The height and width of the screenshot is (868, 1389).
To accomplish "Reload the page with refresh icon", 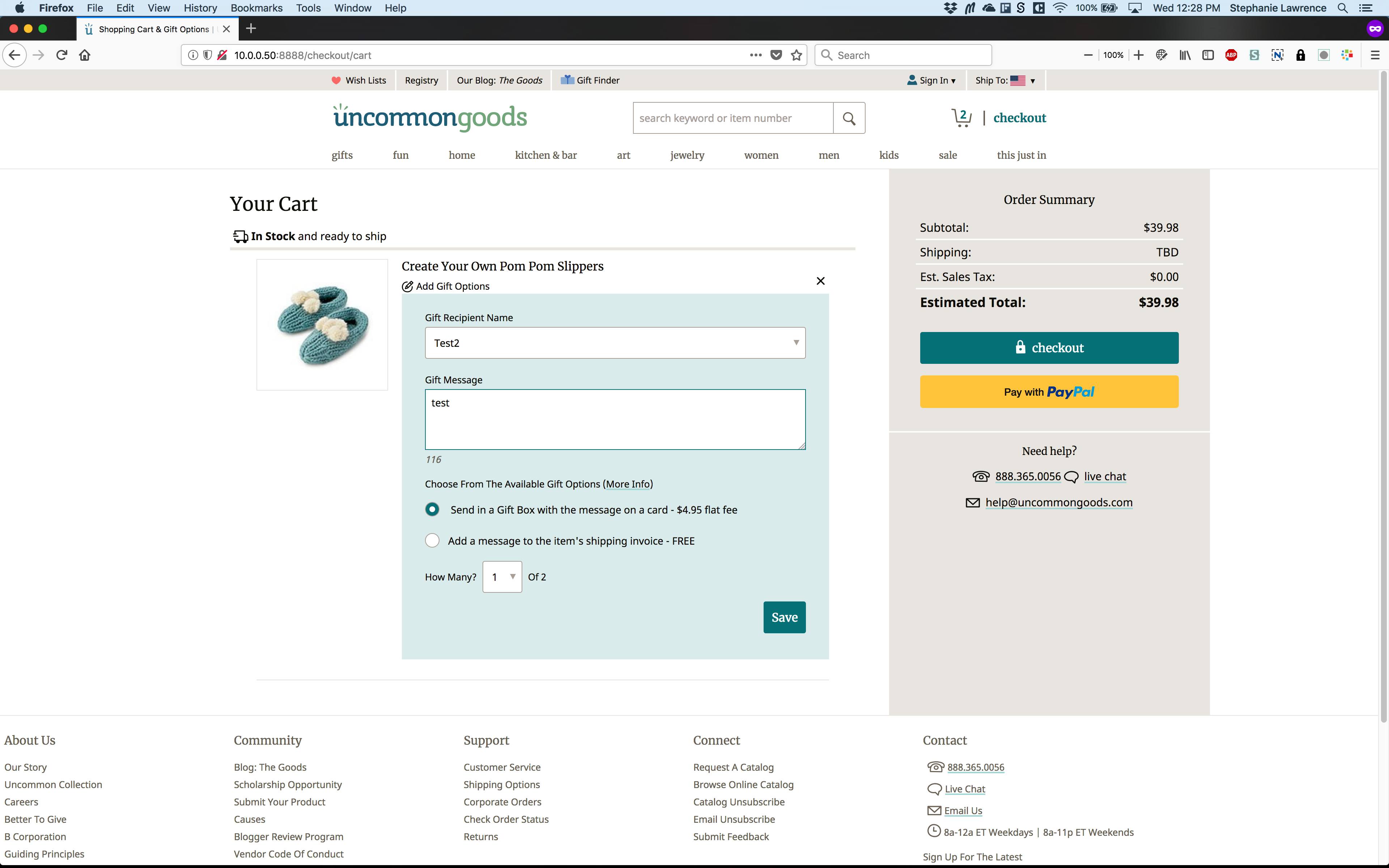I will point(62,55).
